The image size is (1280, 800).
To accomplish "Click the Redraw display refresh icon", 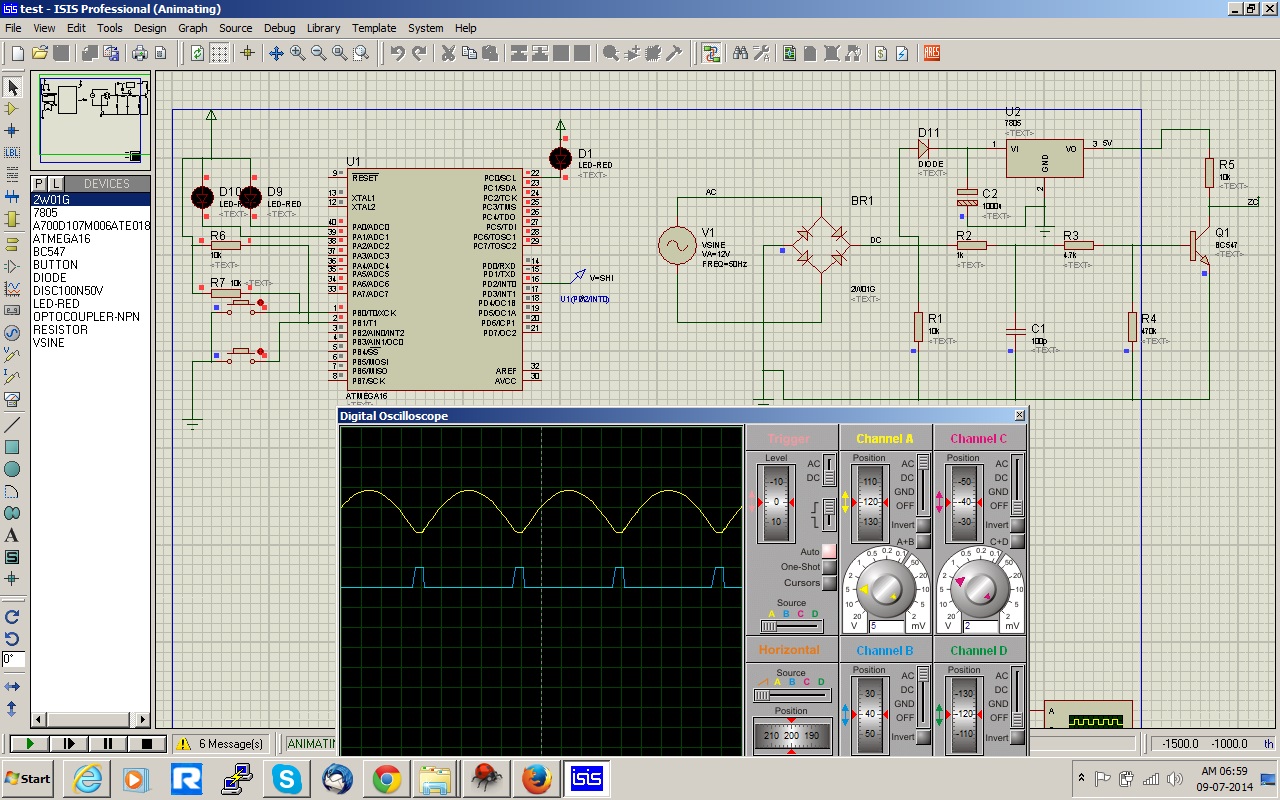I will pos(198,53).
